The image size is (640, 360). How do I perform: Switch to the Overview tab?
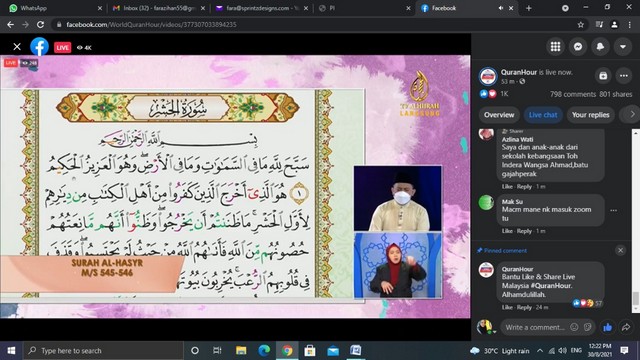(499, 115)
